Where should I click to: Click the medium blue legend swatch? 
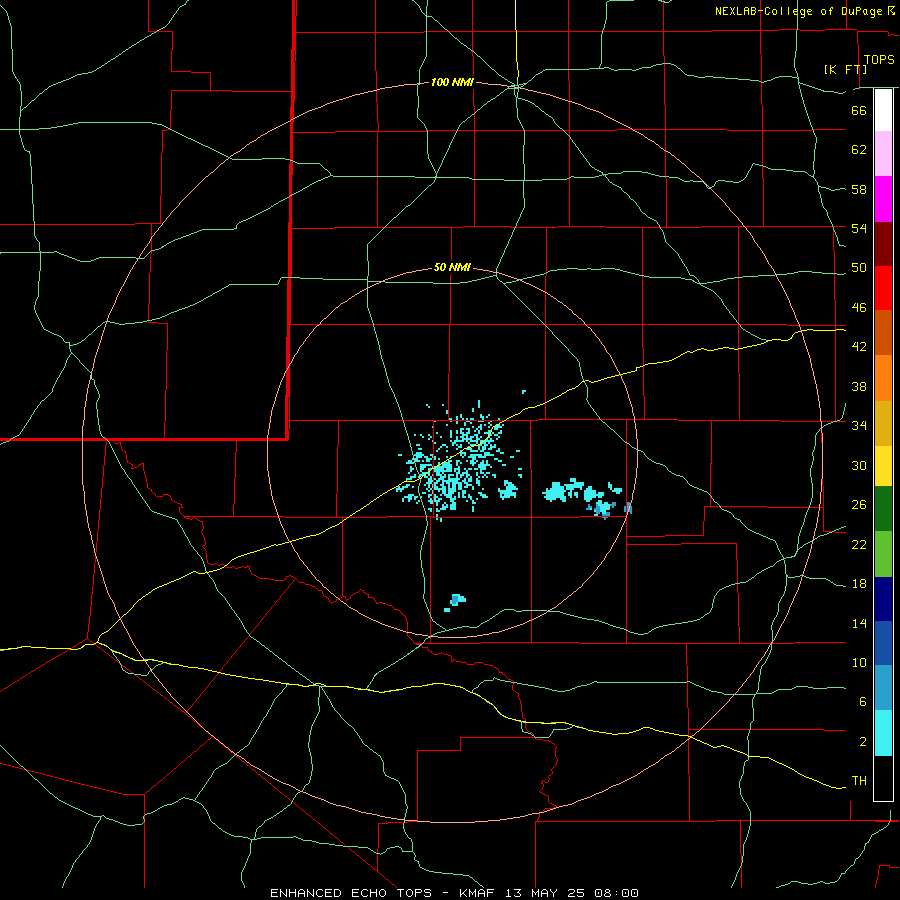click(883, 643)
